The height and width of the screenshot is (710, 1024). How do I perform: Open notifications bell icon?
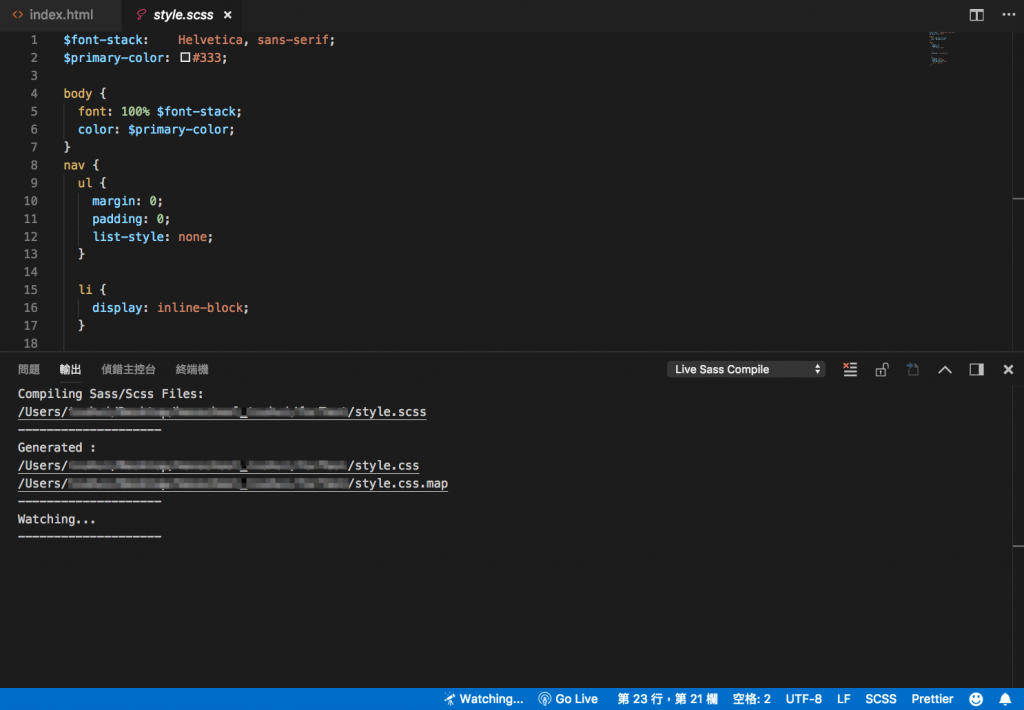click(x=1005, y=699)
